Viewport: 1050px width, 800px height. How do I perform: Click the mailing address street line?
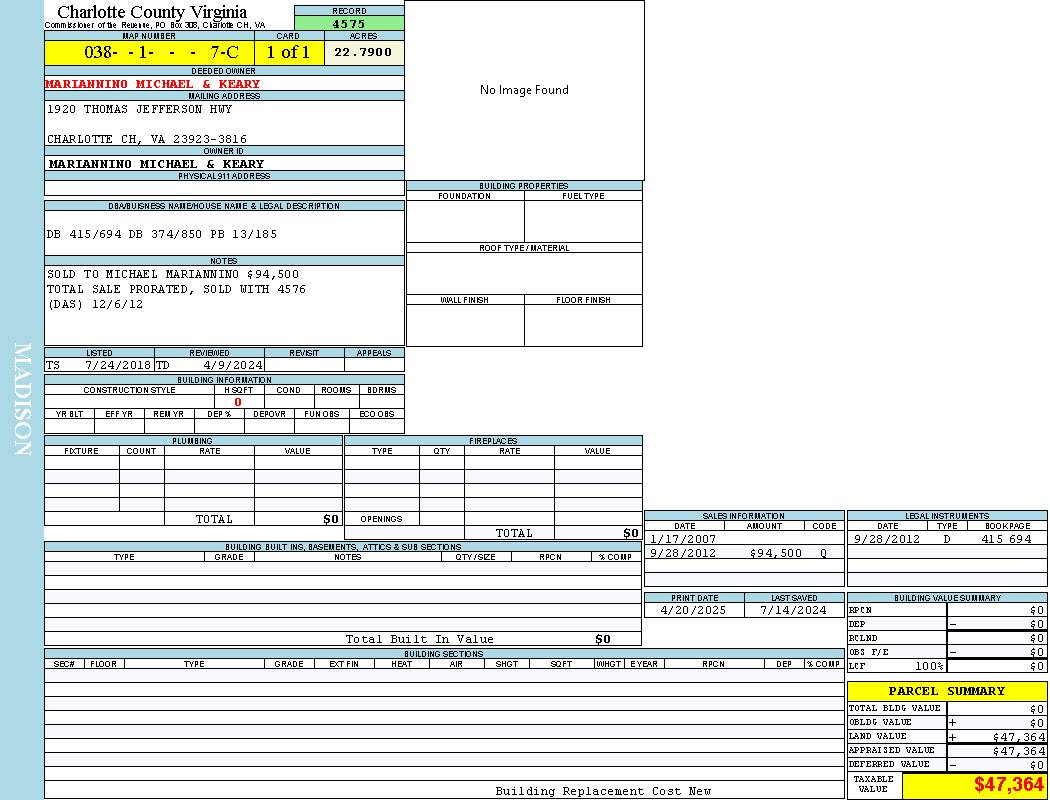pyautogui.click(x=139, y=109)
